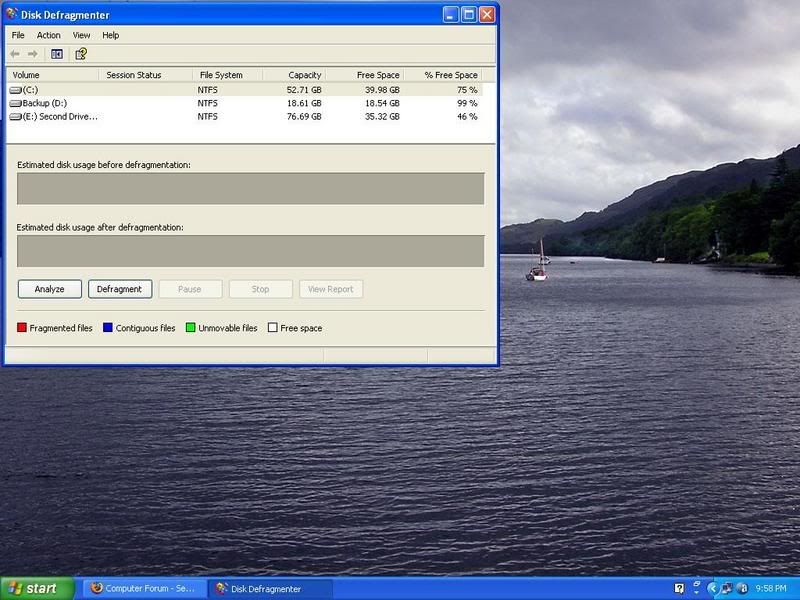Open the Windows Start menu
The image size is (800, 600).
tap(37, 588)
